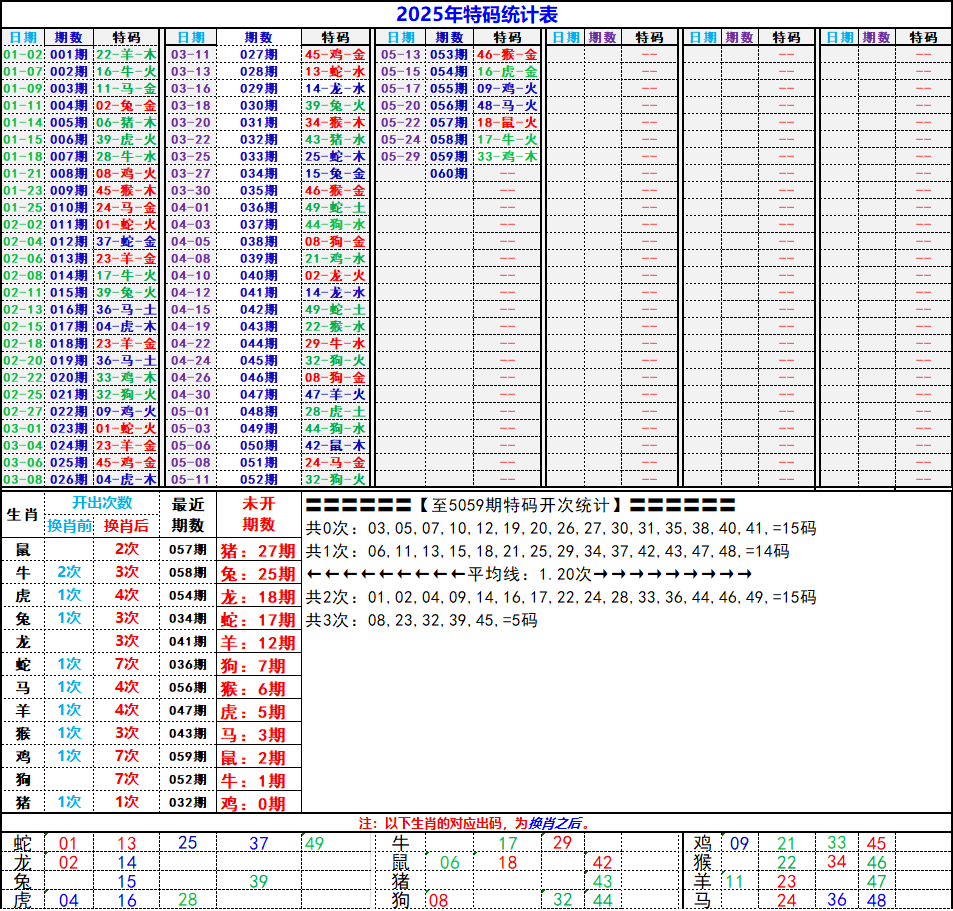This screenshot has height=911, width=953.
Task: Select the 001期 period cell
Action: (69, 54)
